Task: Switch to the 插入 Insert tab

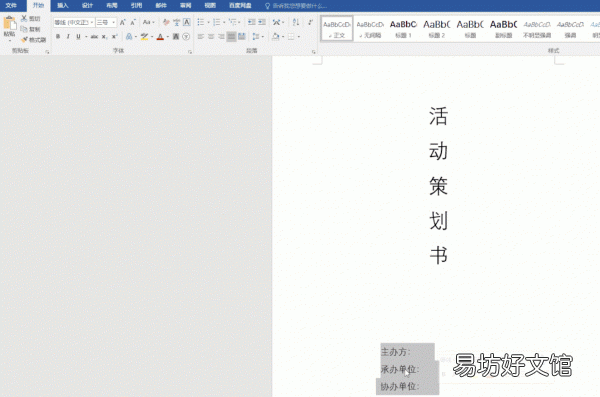Action: pos(63,5)
